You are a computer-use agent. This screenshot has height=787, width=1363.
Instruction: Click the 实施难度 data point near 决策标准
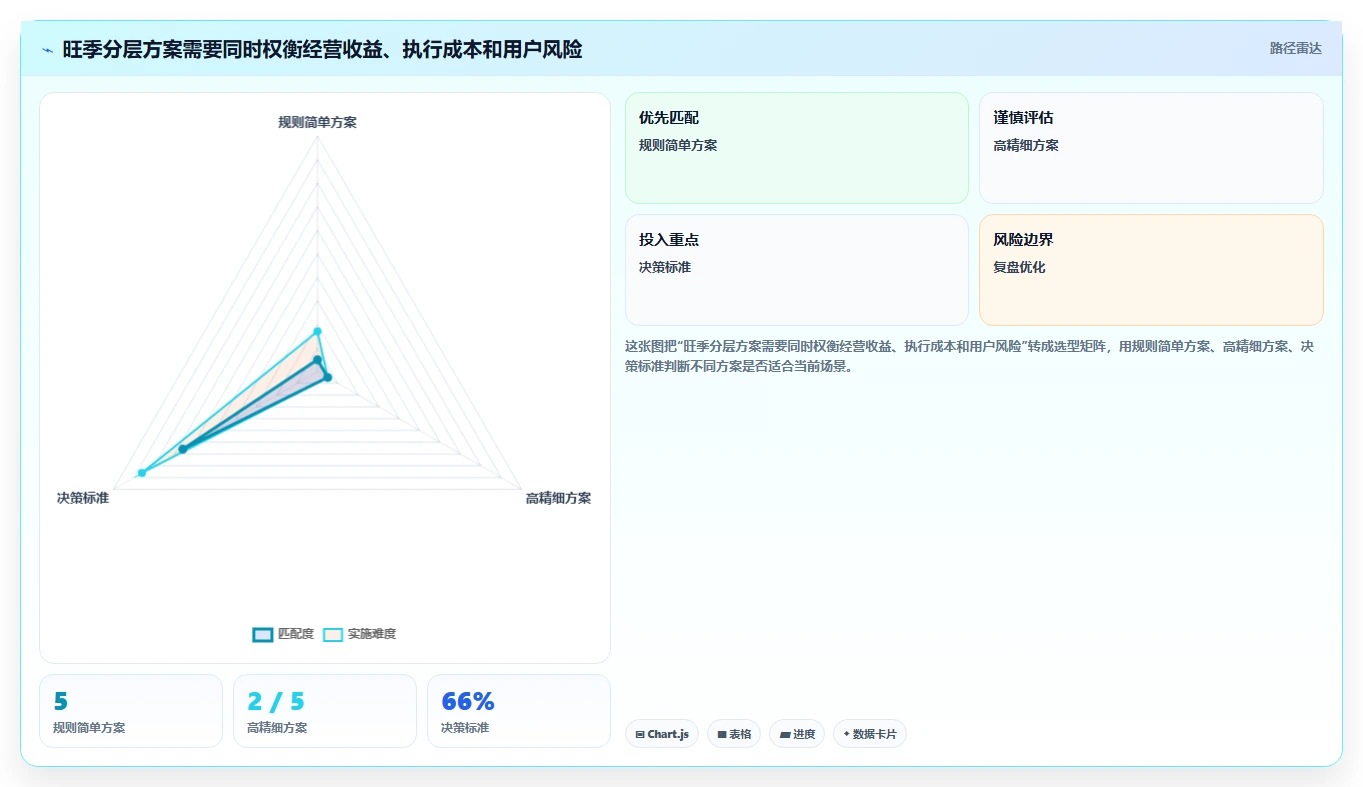coord(142,473)
